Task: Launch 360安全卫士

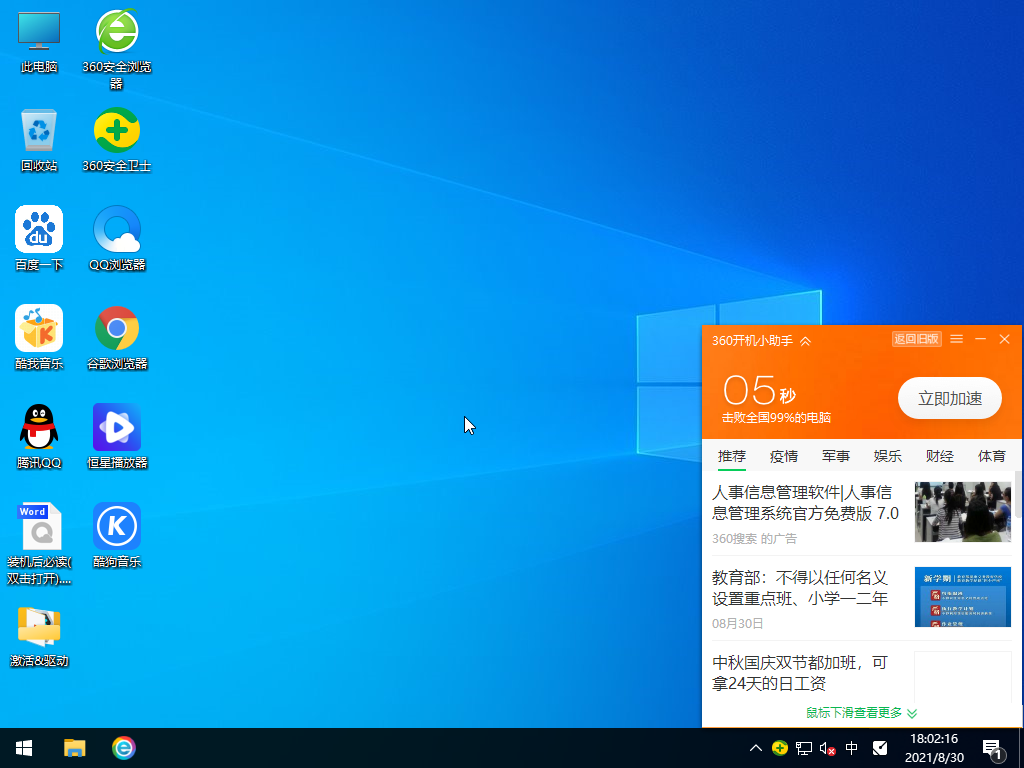Action: click(x=117, y=130)
